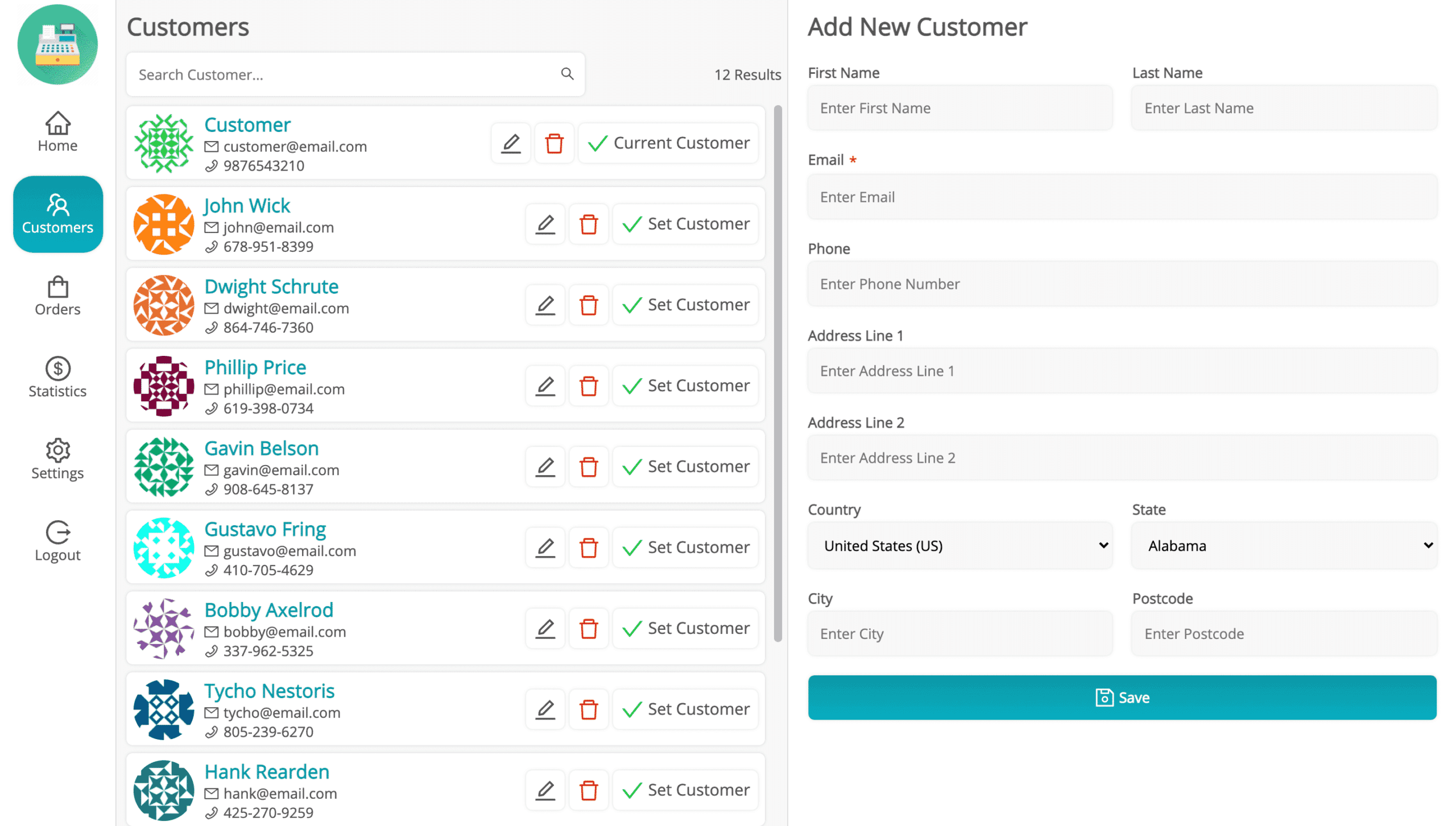Expand the State dropdown showing Alabama
The height and width of the screenshot is (826, 1456).
point(1284,546)
